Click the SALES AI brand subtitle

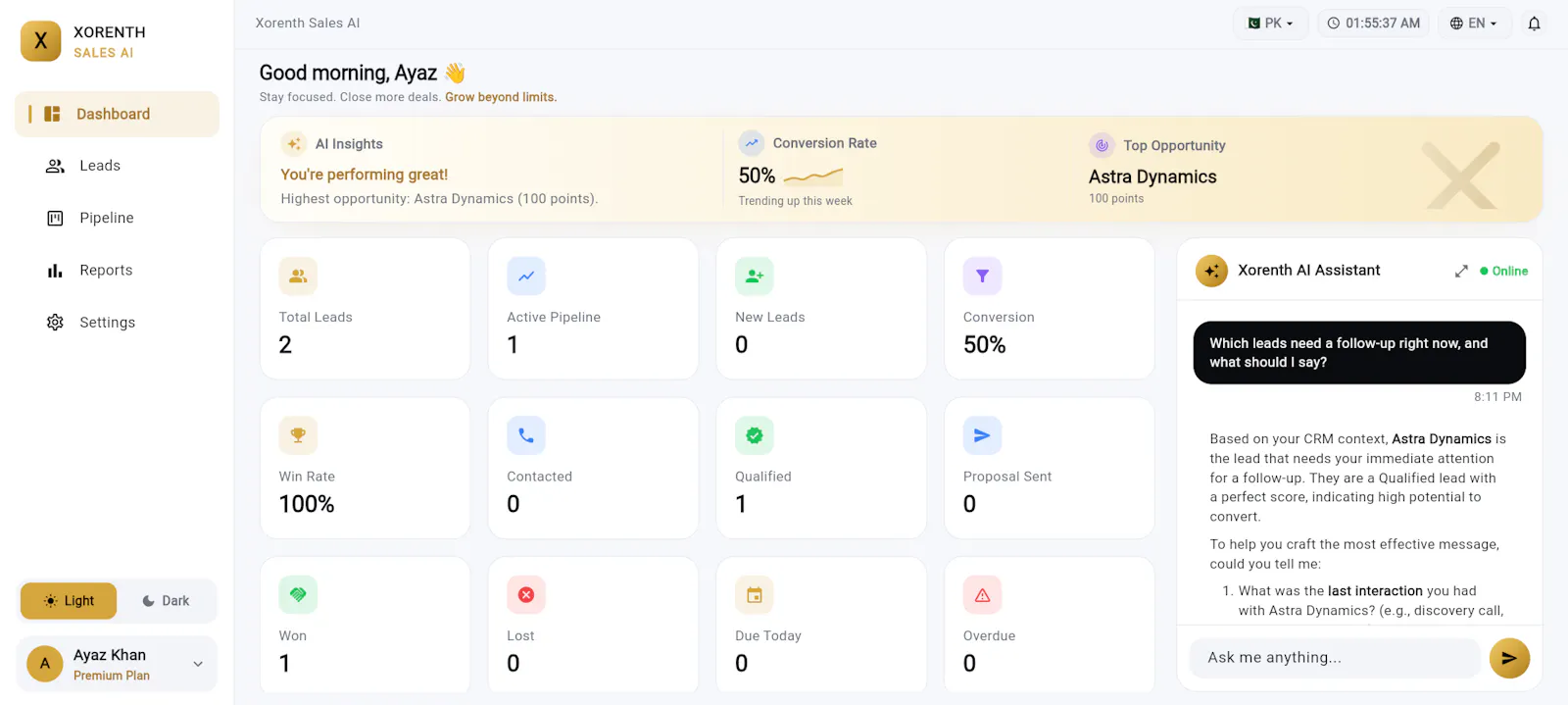click(104, 53)
